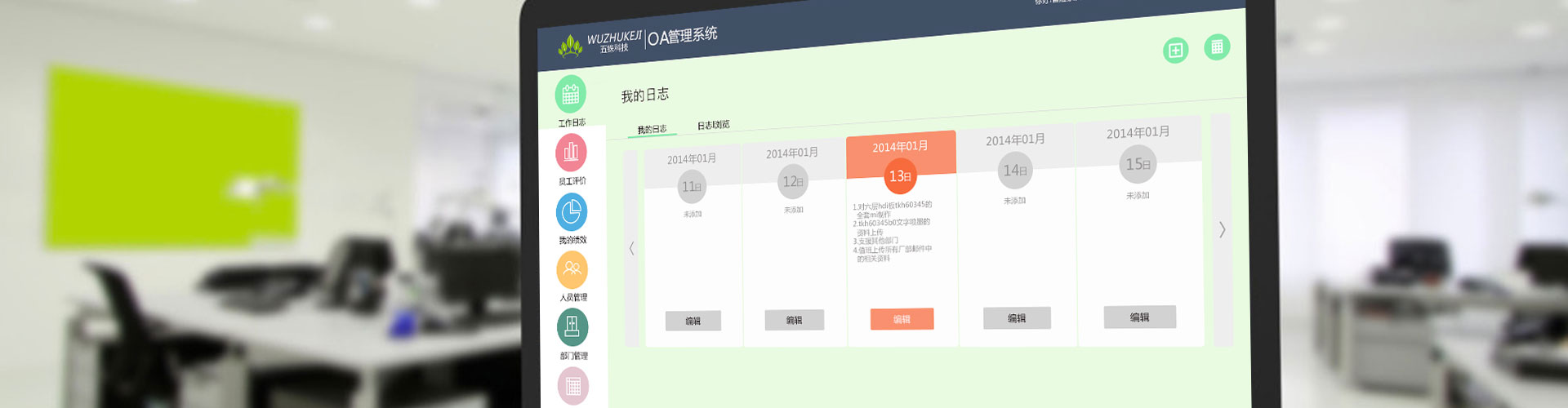Click the WUZHUKEJI leaf logo
The width and height of the screenshot is (1568, 408).
[x=570, y=47]
